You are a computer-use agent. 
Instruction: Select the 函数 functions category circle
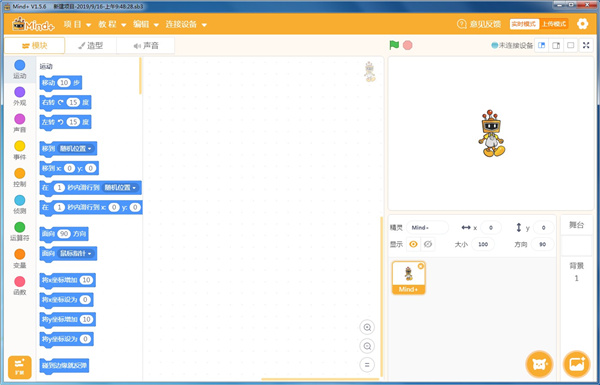coord(20,282)
